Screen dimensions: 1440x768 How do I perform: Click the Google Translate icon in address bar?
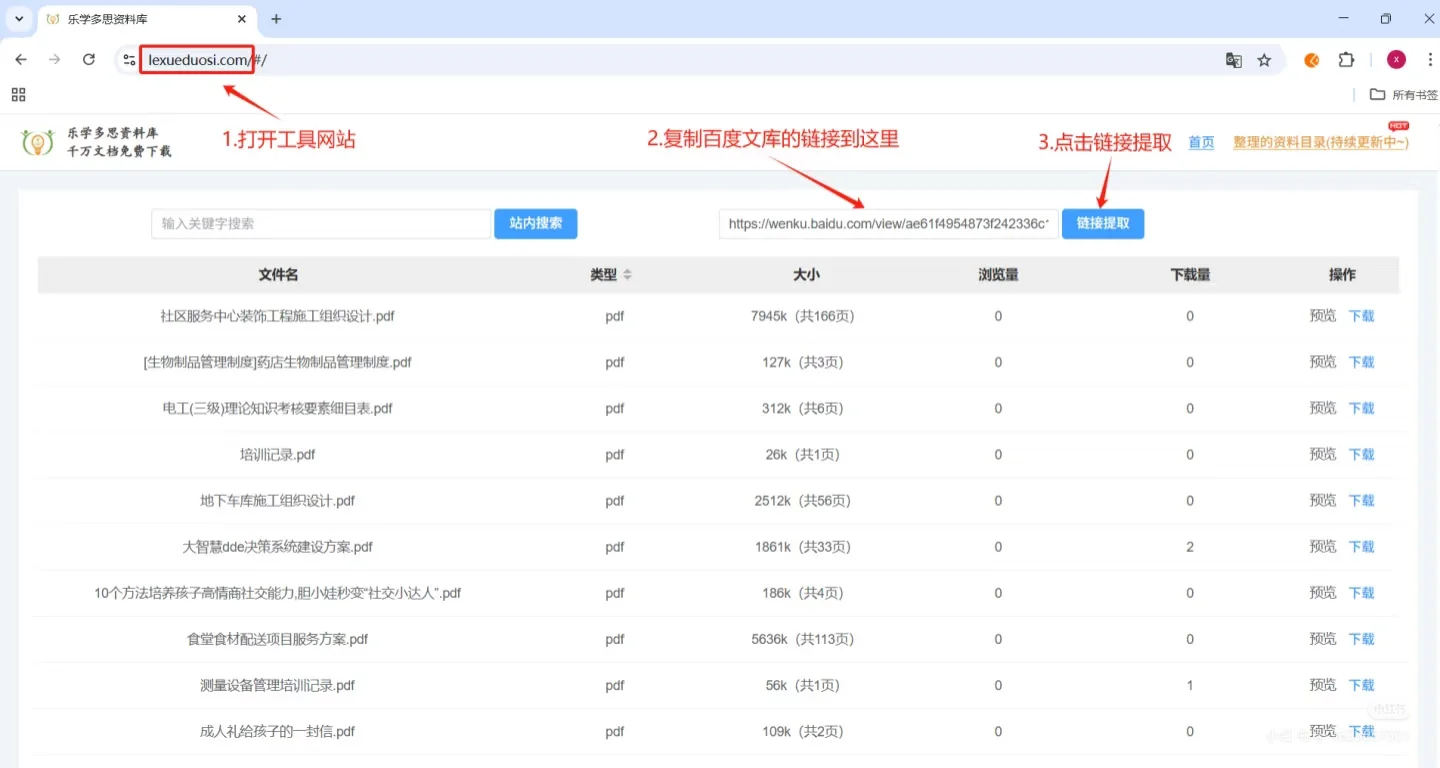point(1233,60)
